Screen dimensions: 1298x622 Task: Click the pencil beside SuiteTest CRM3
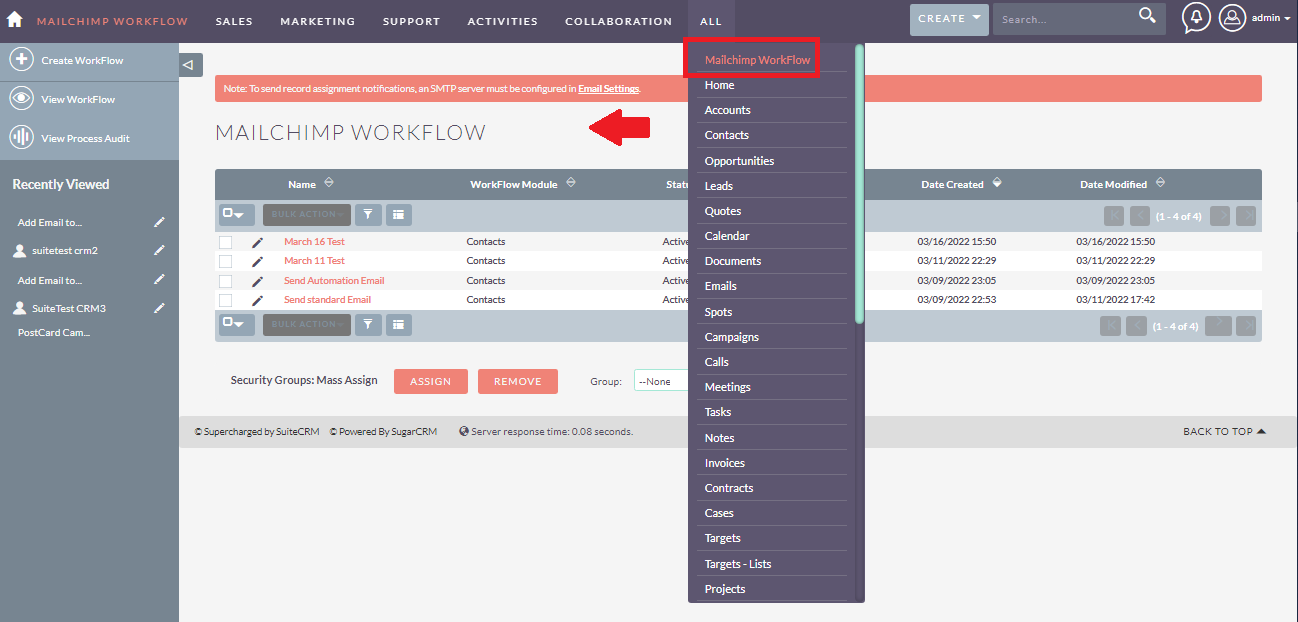pyautogui.click(x=159, y=308)
